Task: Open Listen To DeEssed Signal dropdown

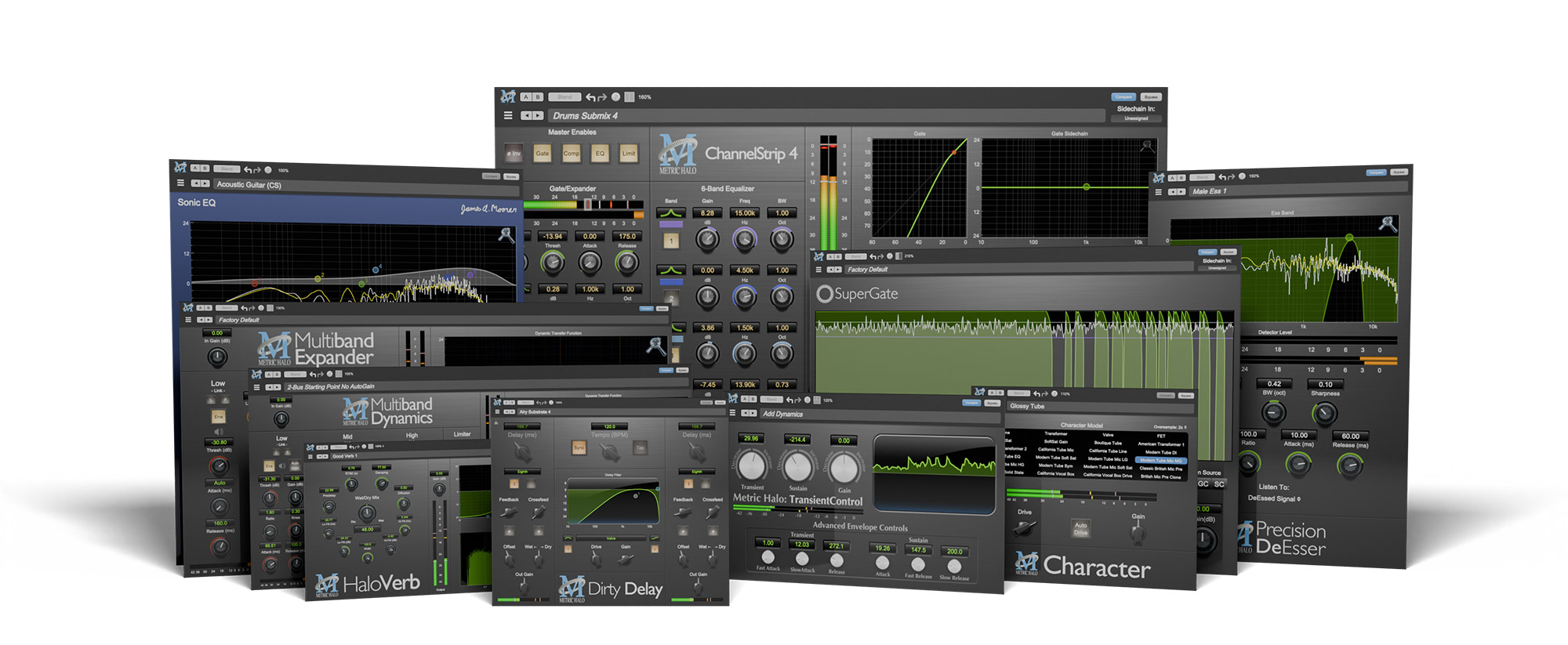Action: click(1274, 498)
